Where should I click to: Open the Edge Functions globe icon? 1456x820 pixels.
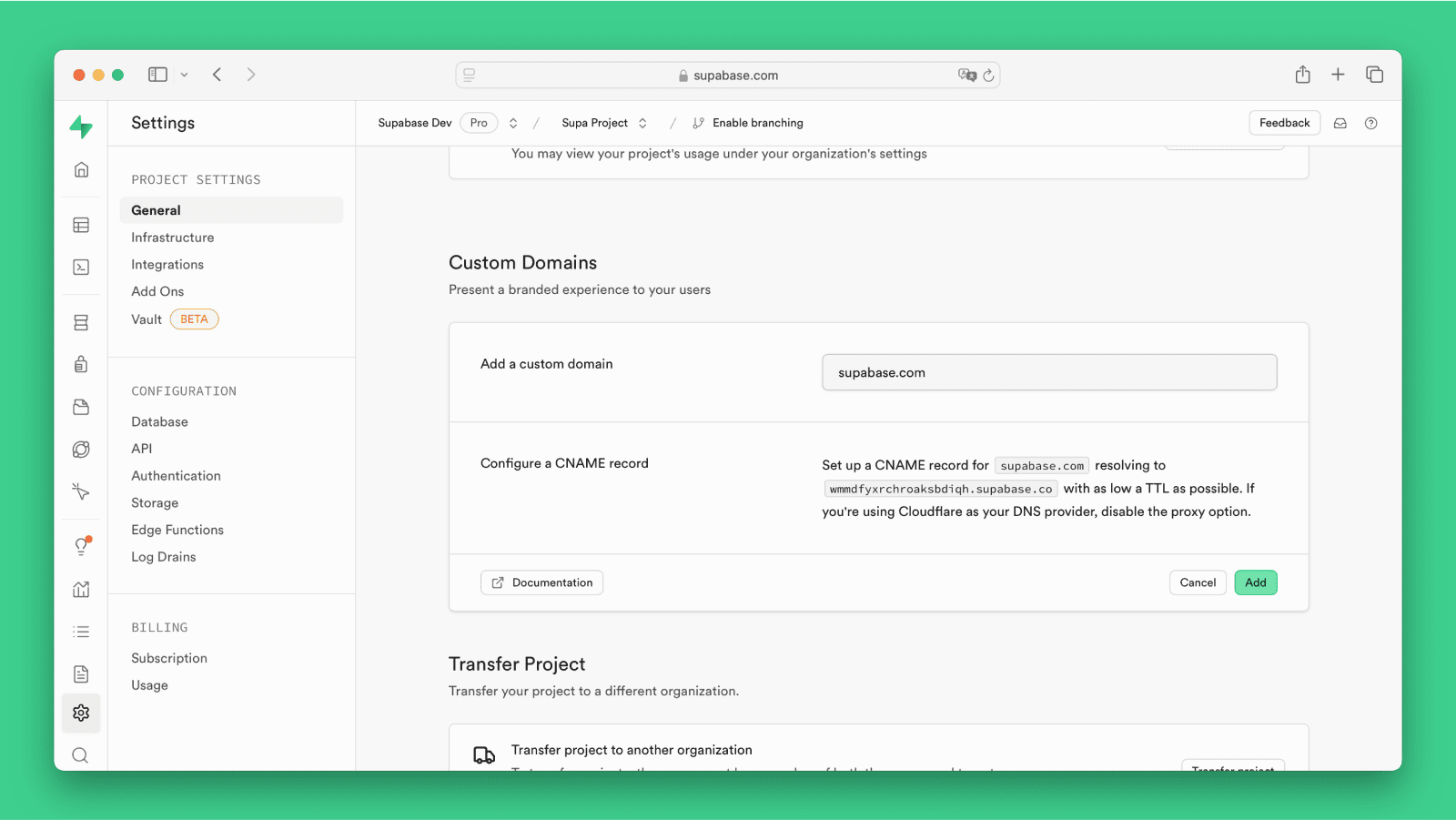[81, 449]
